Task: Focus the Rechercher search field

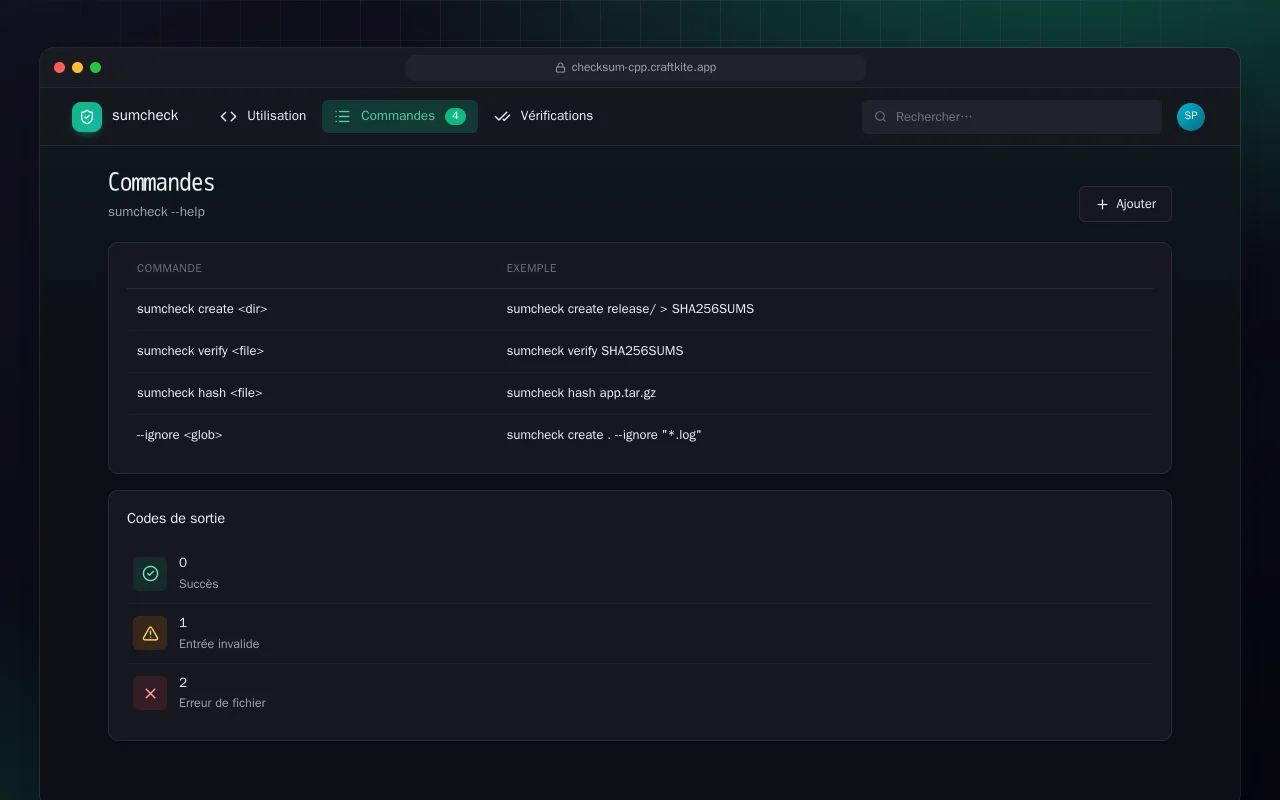Action: [x=1012, y=117]
